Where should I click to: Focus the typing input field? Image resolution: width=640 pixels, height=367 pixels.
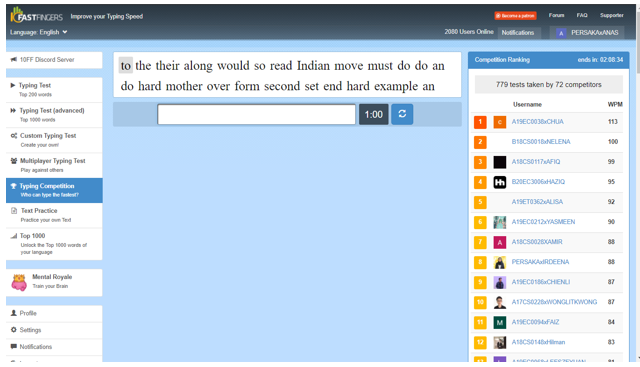click(x=256, y=114)
